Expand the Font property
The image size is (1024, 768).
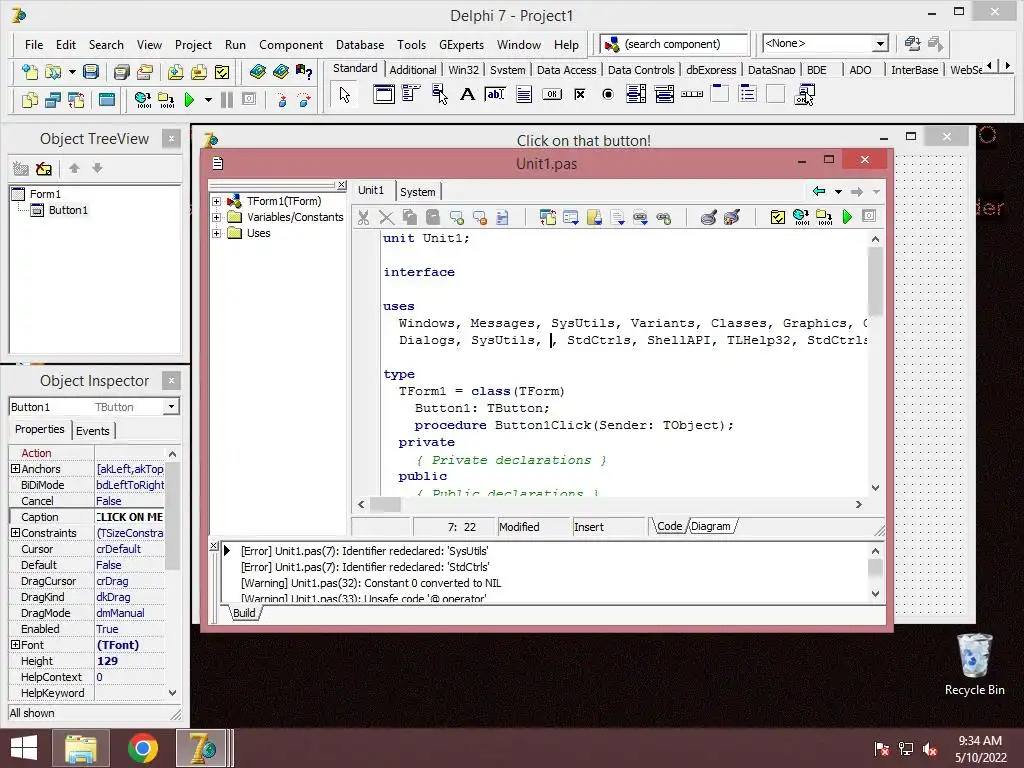click(x=15, y=645)
